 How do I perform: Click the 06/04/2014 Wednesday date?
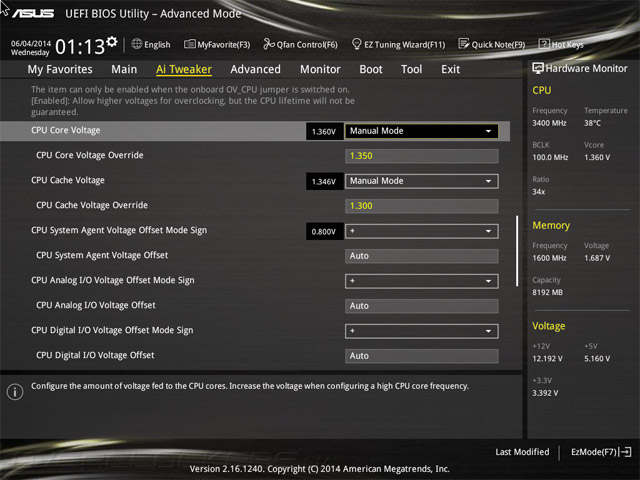click(31, 48)
